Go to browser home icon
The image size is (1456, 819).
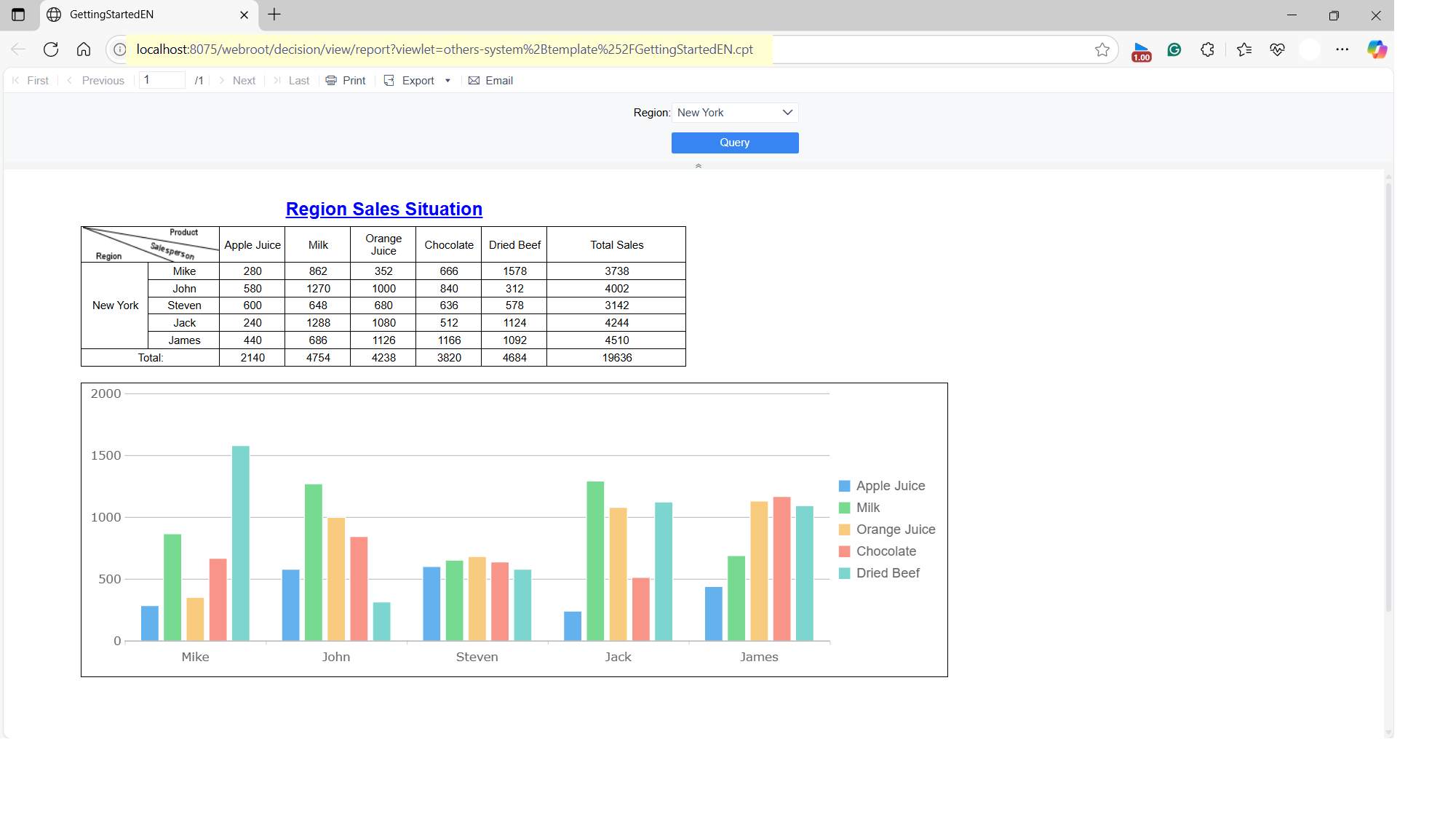tap(84, 49)
